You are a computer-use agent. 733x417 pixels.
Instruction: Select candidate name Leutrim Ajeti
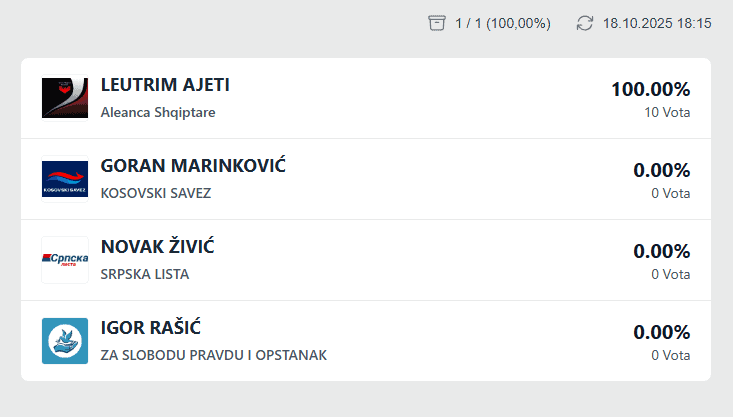[x=165, y=85]
